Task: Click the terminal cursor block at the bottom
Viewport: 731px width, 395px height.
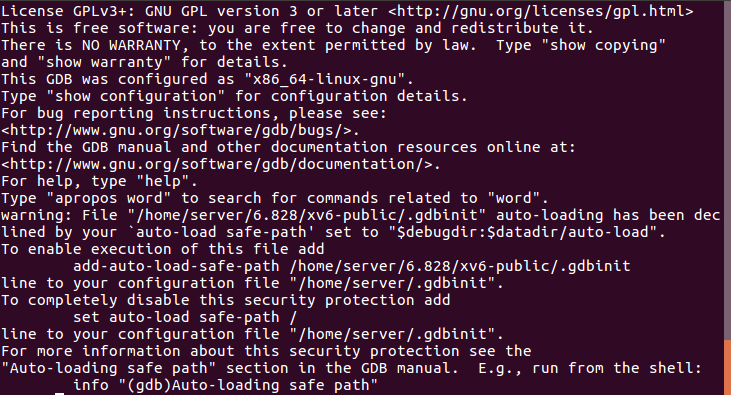Action: (59, 394)
